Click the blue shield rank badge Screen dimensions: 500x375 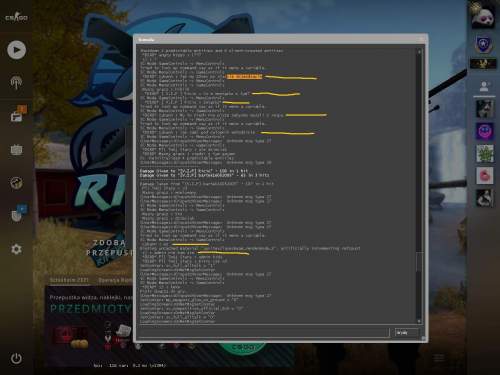point(483,44)
